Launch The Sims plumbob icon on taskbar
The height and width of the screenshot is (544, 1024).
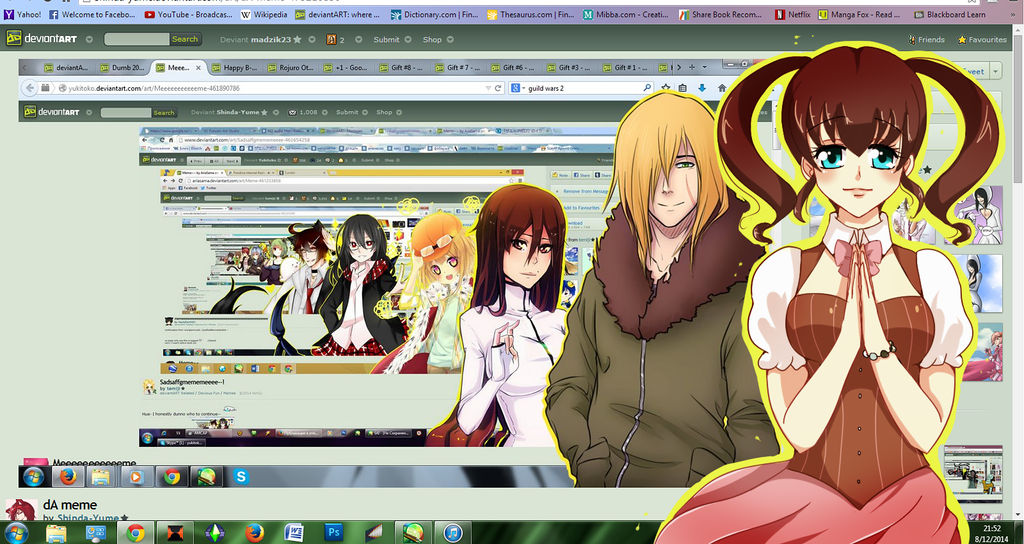(x=215, y=533)
